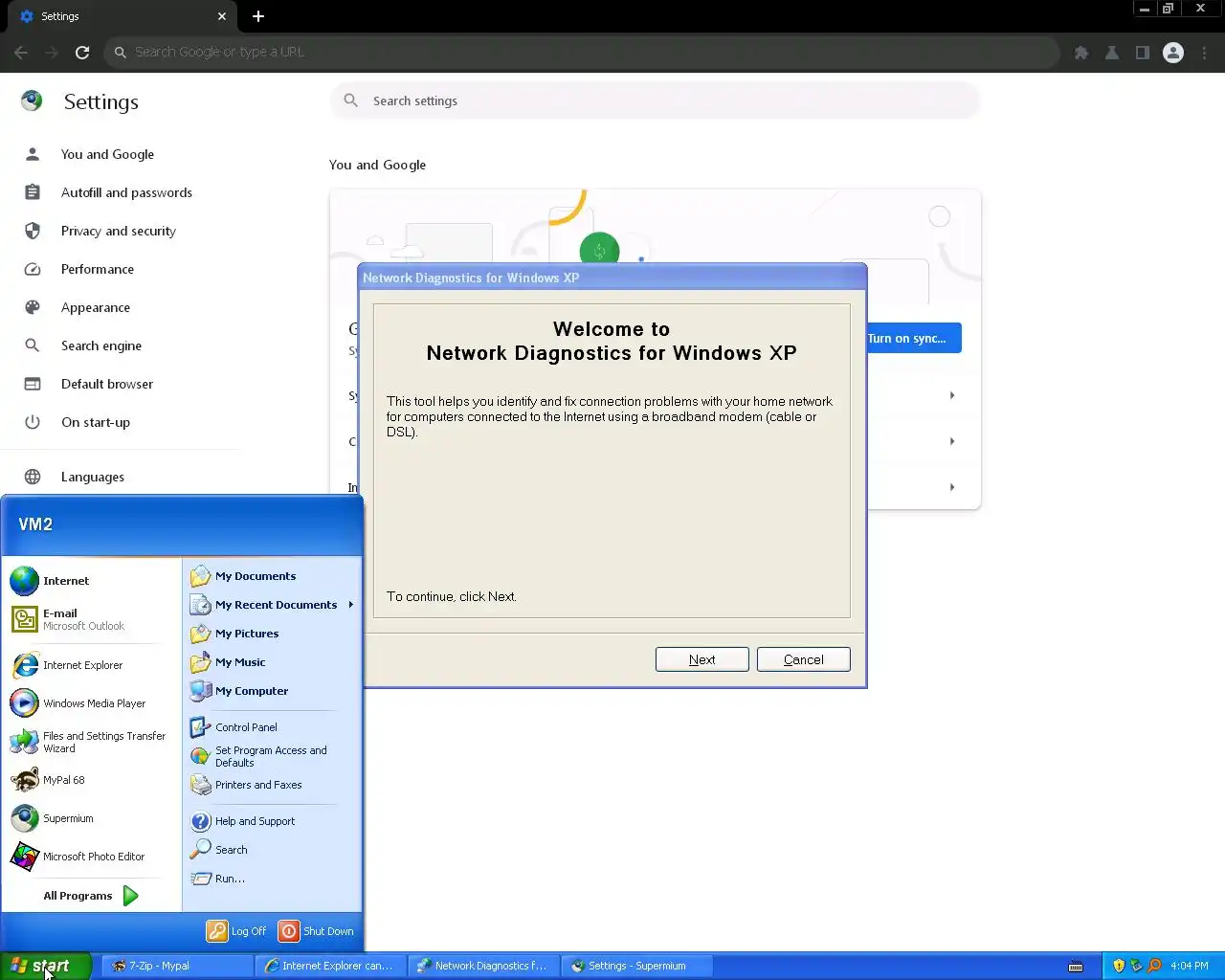Viewport: 1225px width, 980px height.
Task: Expand All Programs in Start menu
Action: (92, 896)
